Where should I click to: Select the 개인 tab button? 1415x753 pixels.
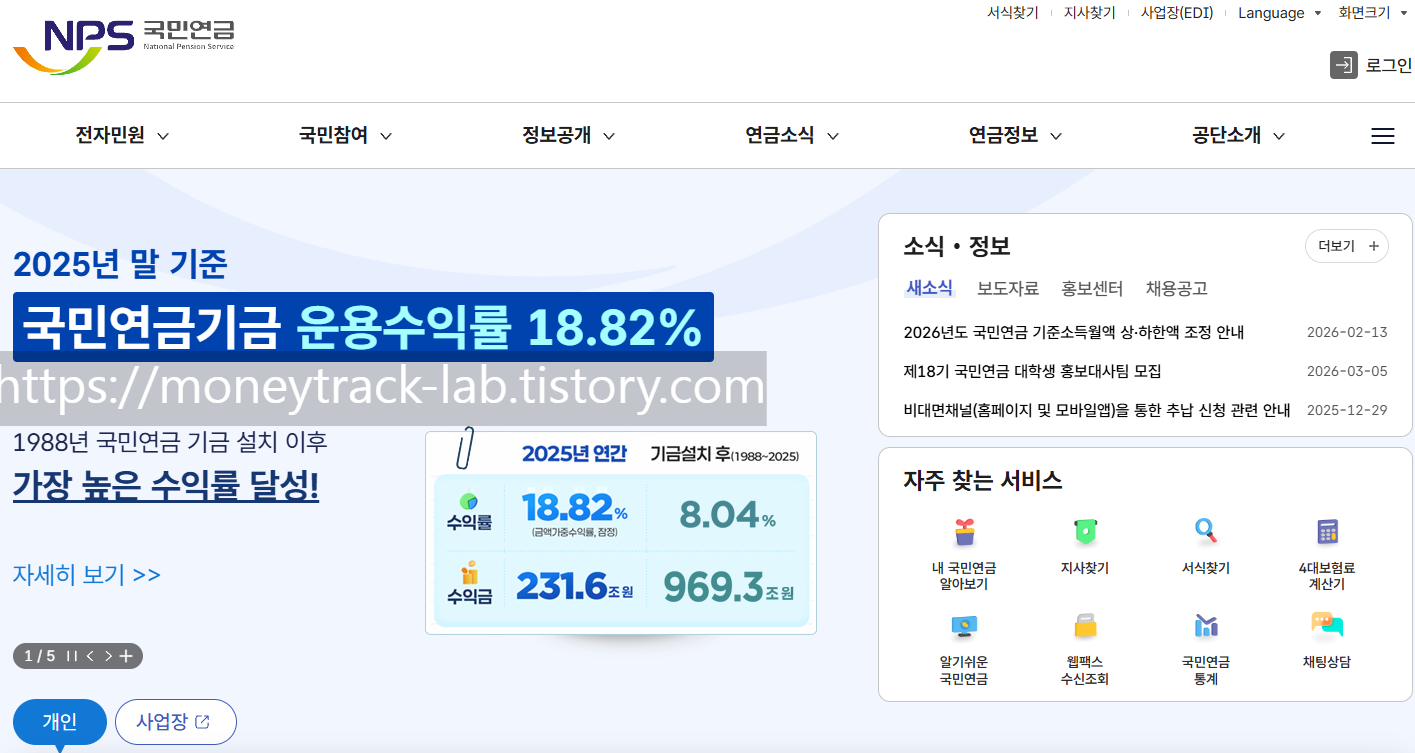60,721
